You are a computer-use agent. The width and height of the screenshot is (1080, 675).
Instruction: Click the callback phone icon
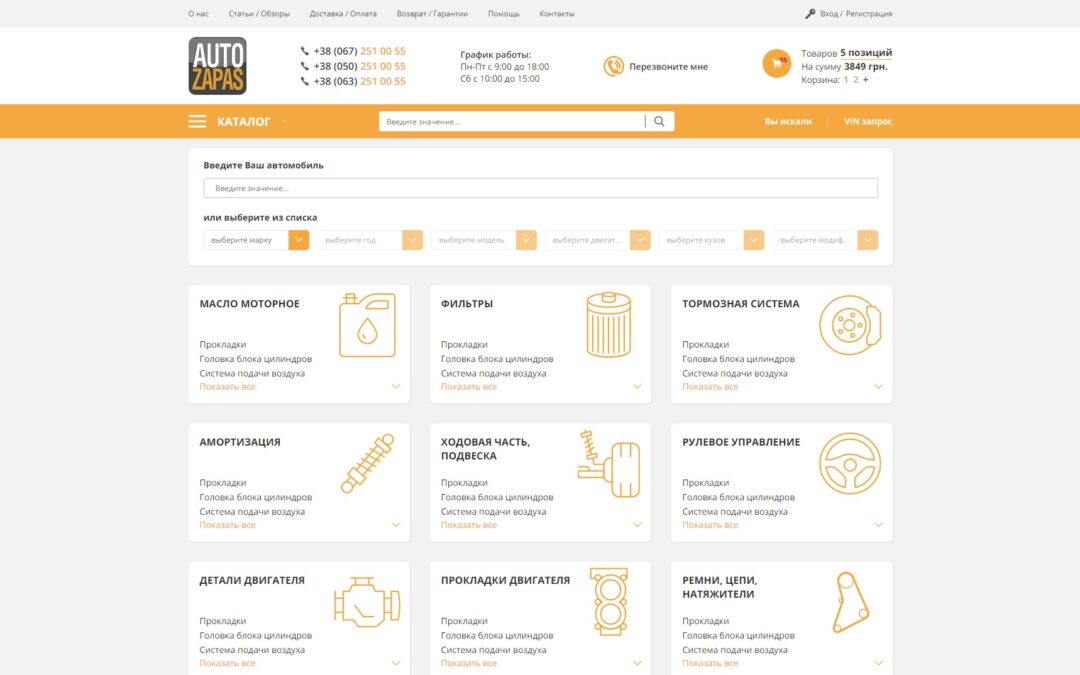(x=613, y=66)
